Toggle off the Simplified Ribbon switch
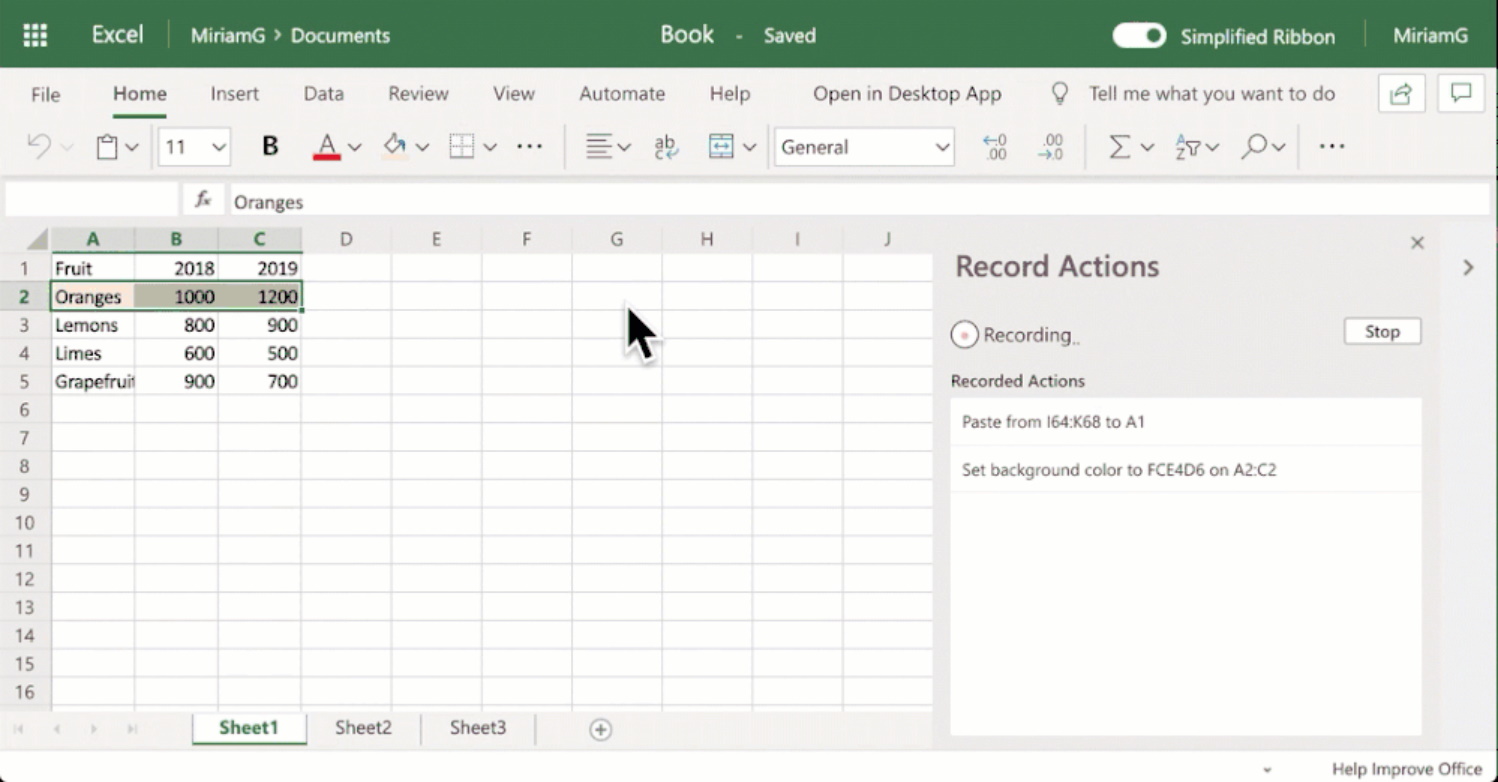The height and width of the screenshot is (782, 1498). click(1139, 34)
